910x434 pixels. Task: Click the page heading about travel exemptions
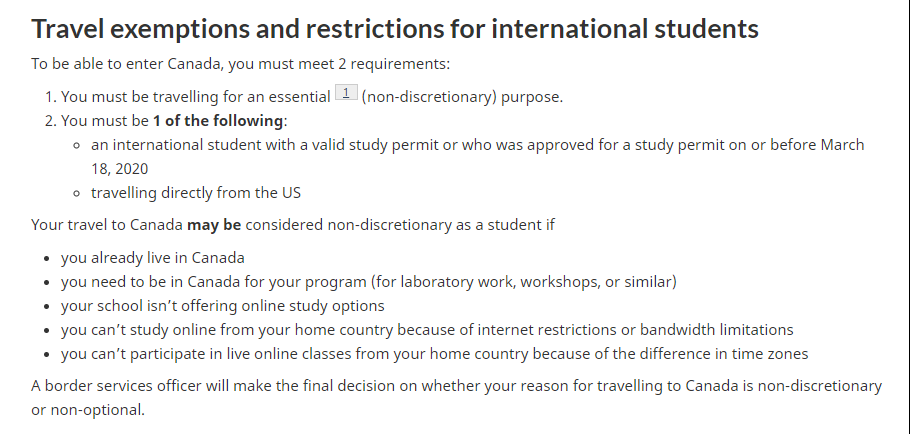[395, 28]
